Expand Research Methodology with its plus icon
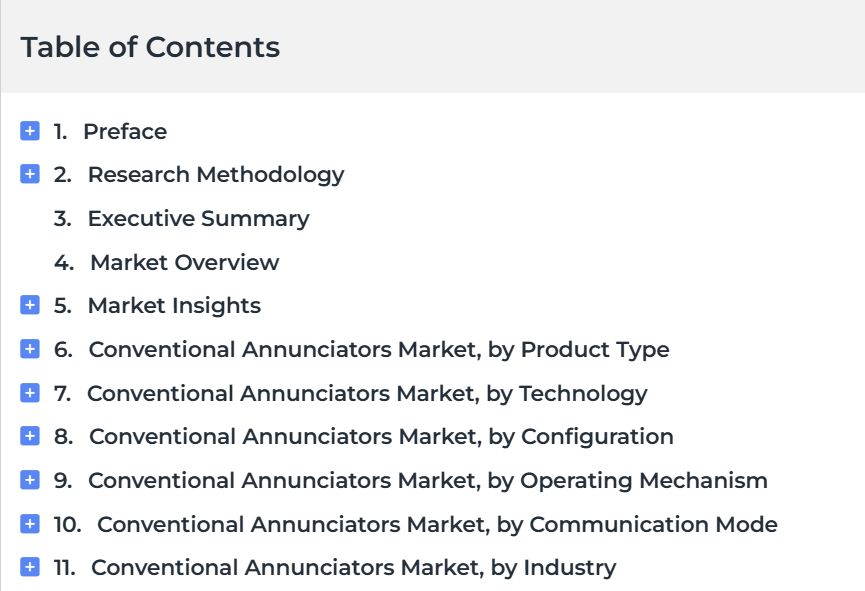This screenshot has width=865, height=591. [30, 174]
